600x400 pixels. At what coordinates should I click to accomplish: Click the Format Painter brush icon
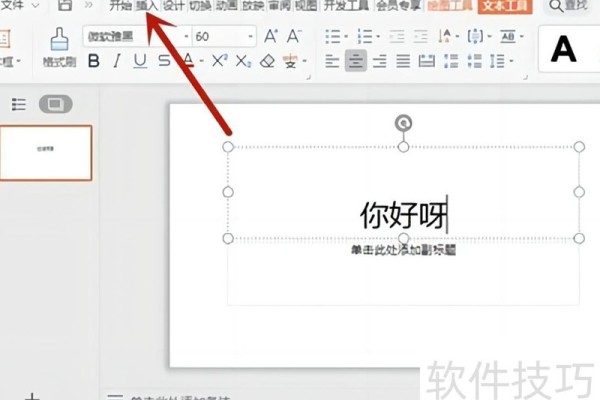click(60, 39)
